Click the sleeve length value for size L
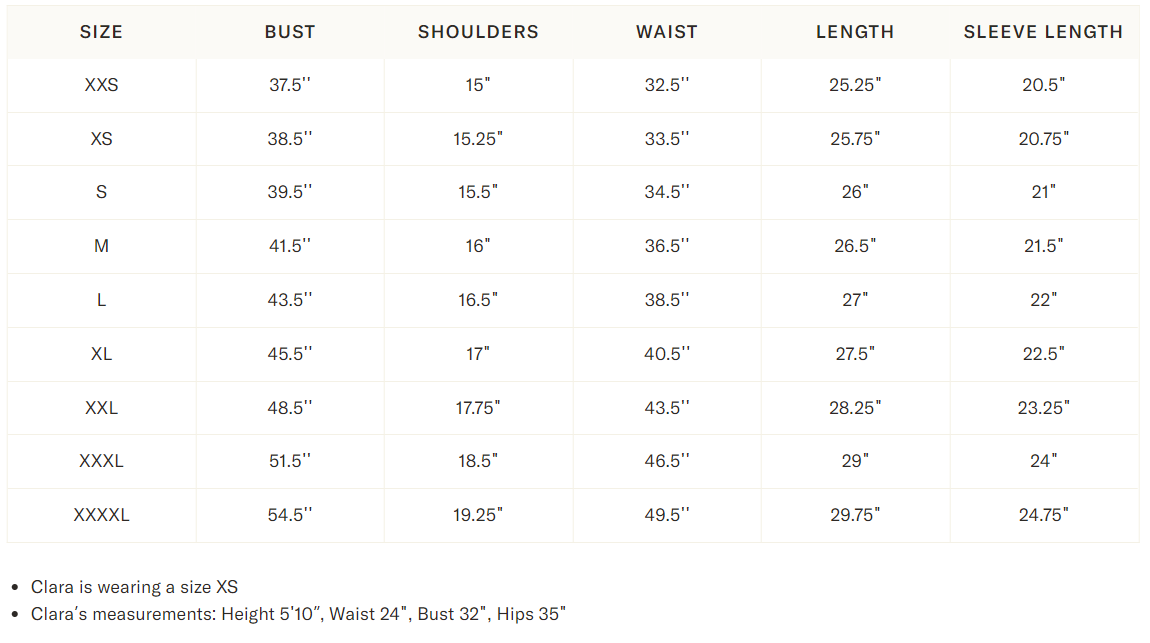This screenshot has width=1150, height=643. tap(1043, 300)
